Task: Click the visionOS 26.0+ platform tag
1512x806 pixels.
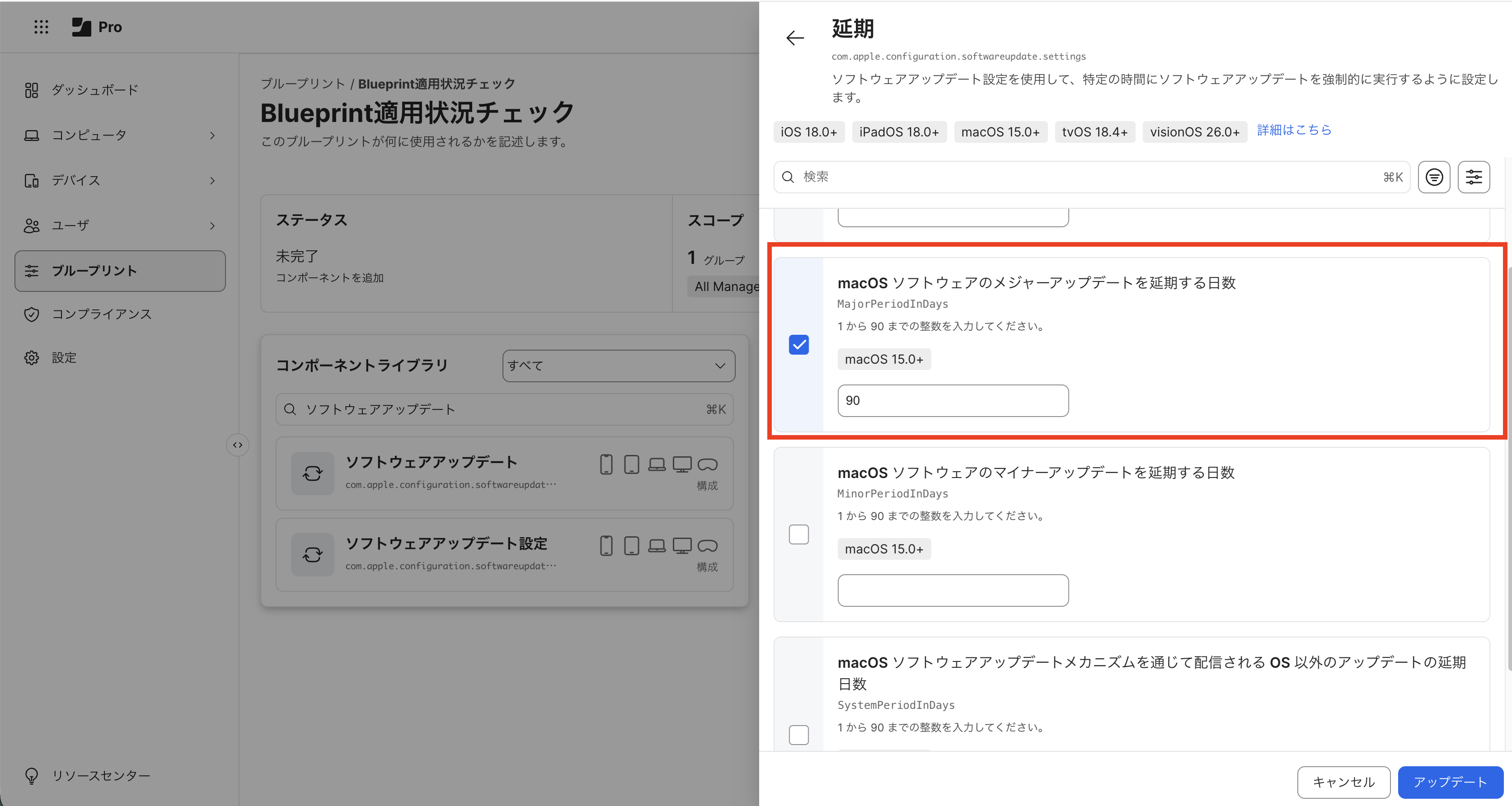Action: [x=1194, y=132]
